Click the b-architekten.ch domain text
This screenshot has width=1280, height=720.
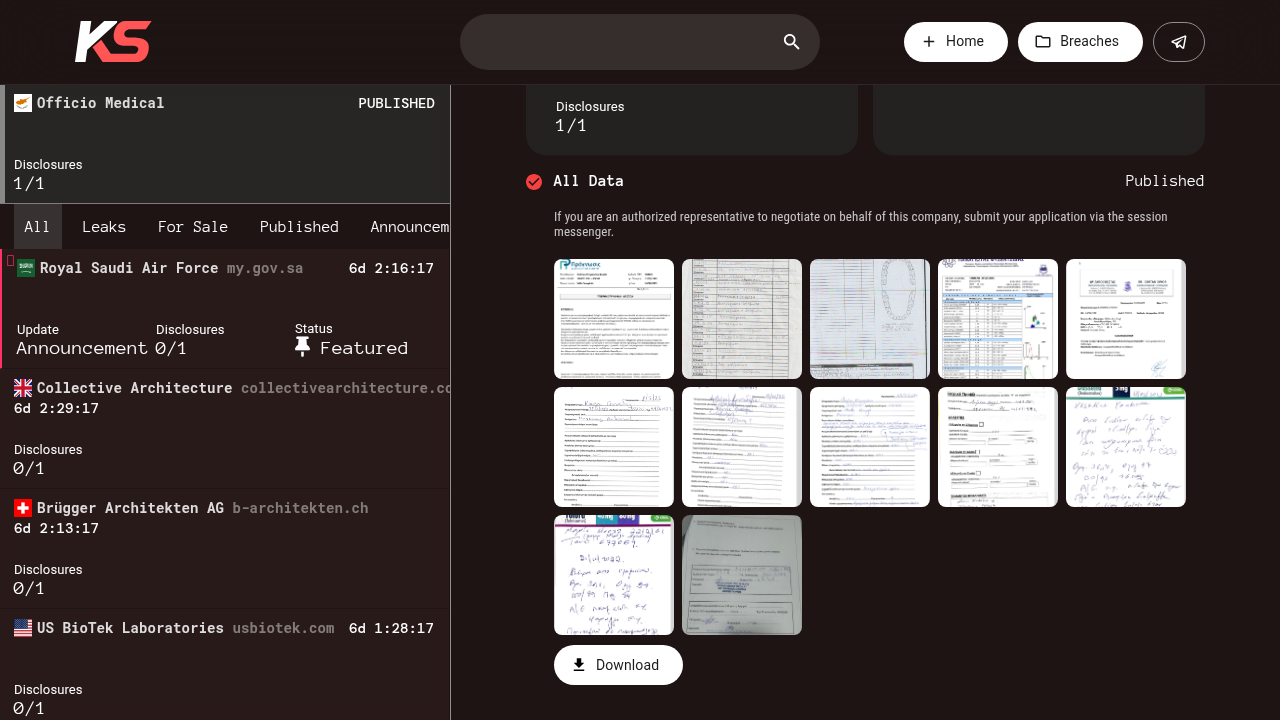click(300, 508)
